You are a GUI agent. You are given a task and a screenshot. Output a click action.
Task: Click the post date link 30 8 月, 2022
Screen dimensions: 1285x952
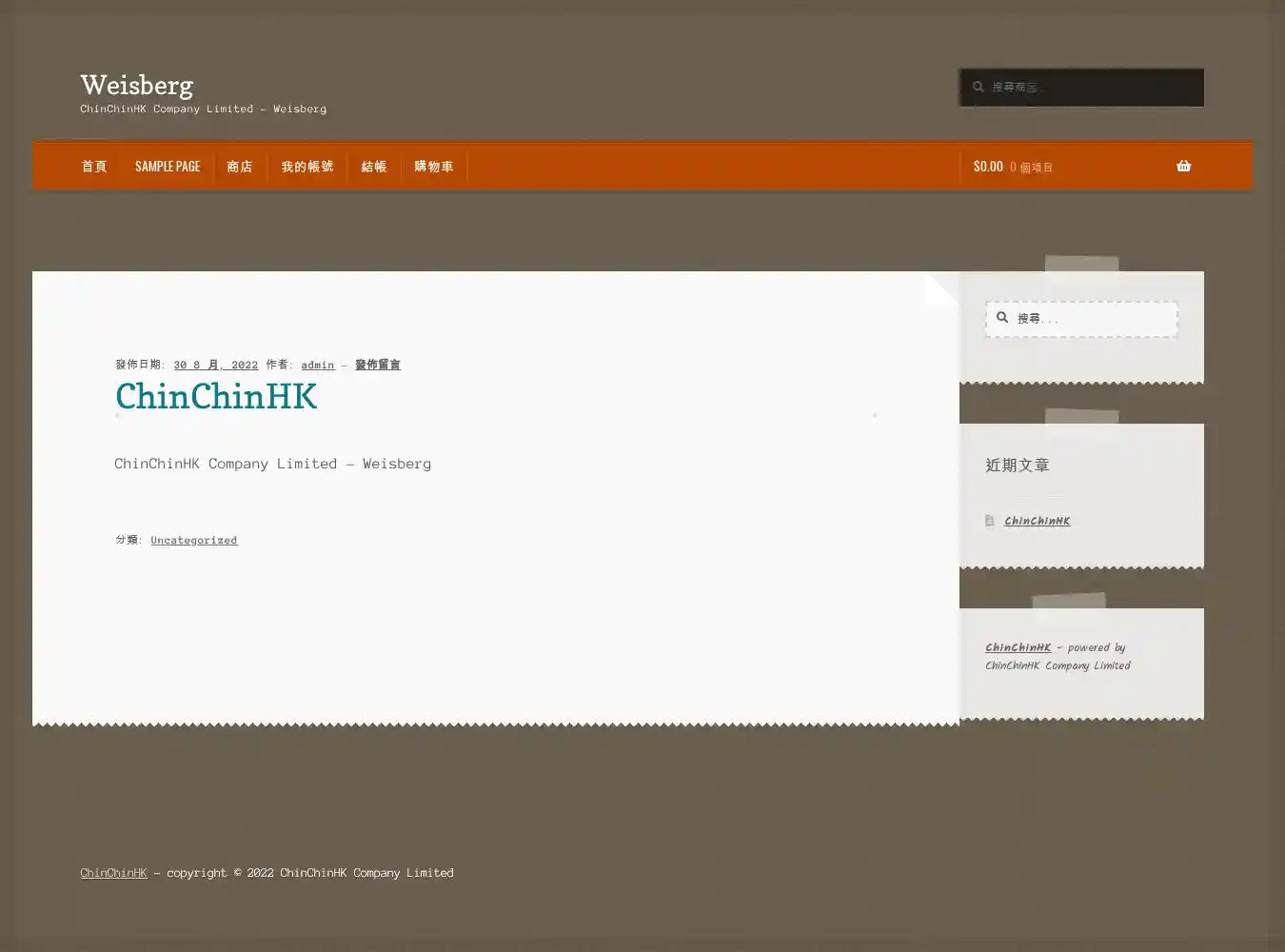216,365
